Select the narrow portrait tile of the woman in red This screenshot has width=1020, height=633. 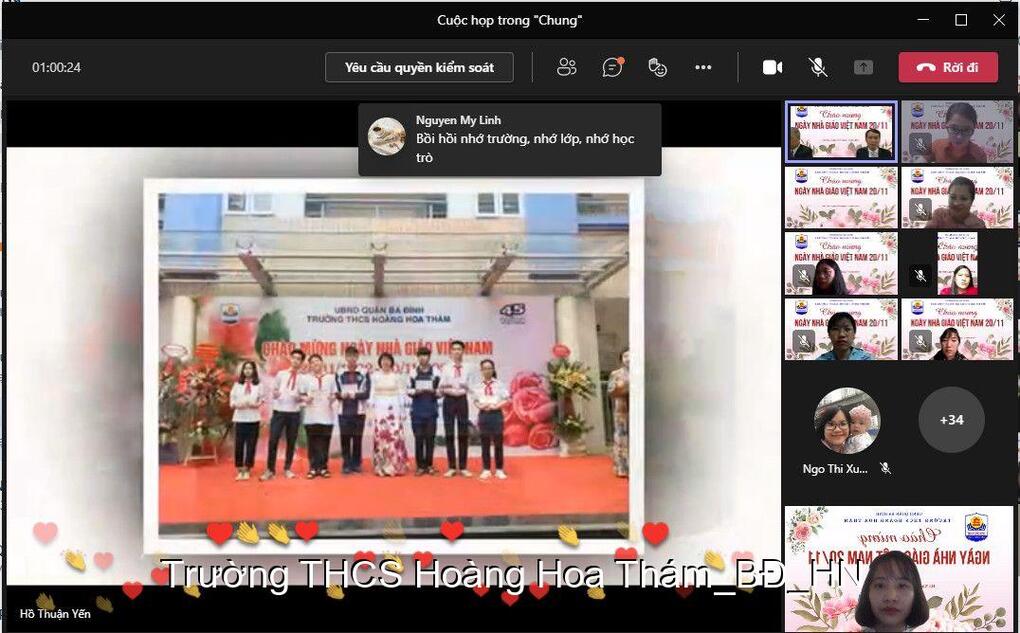coord(957,263)
